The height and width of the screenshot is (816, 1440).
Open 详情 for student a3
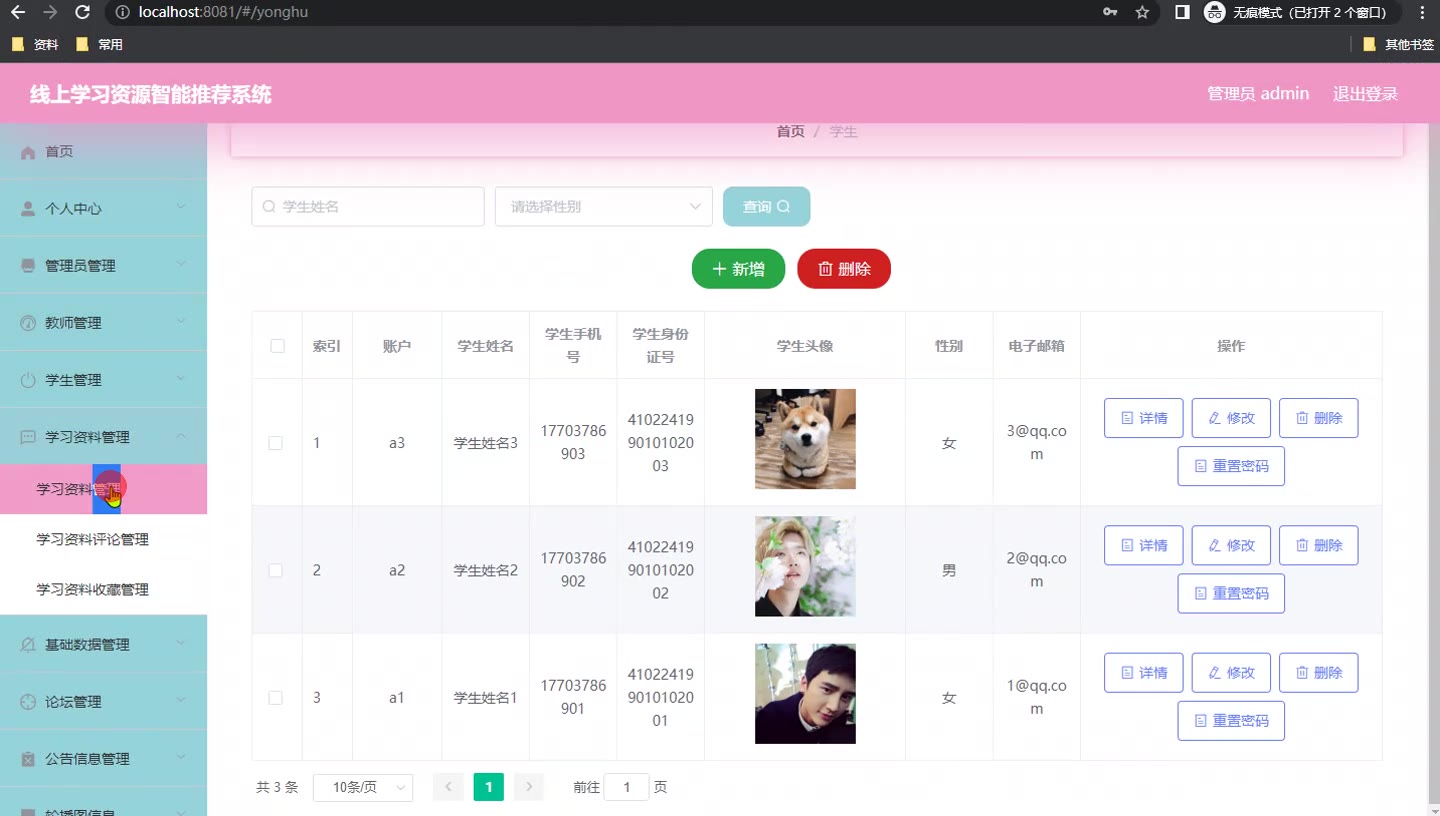point(1144,418)
